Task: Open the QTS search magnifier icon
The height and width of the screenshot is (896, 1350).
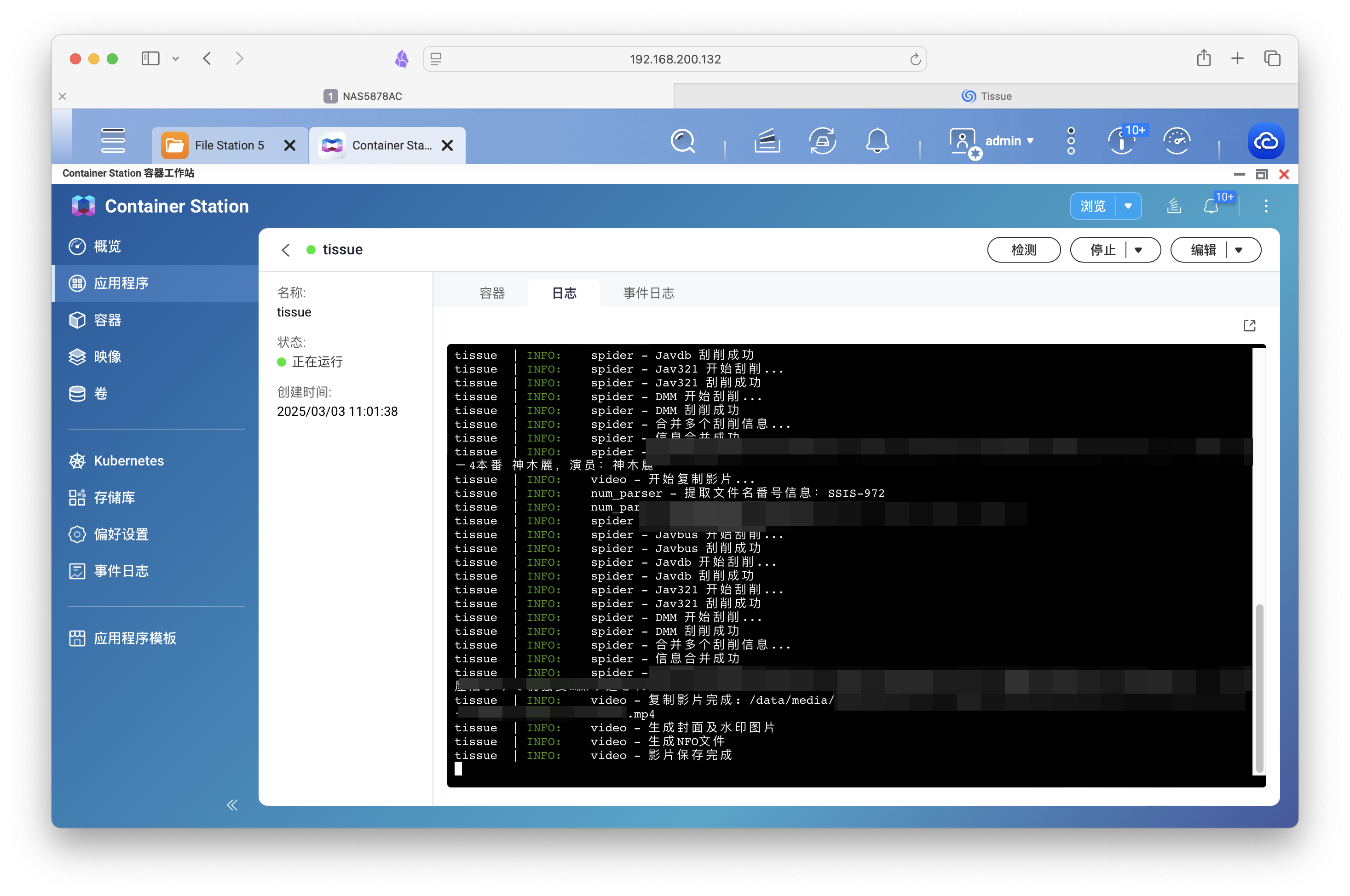Action: (x=682, y=141)
